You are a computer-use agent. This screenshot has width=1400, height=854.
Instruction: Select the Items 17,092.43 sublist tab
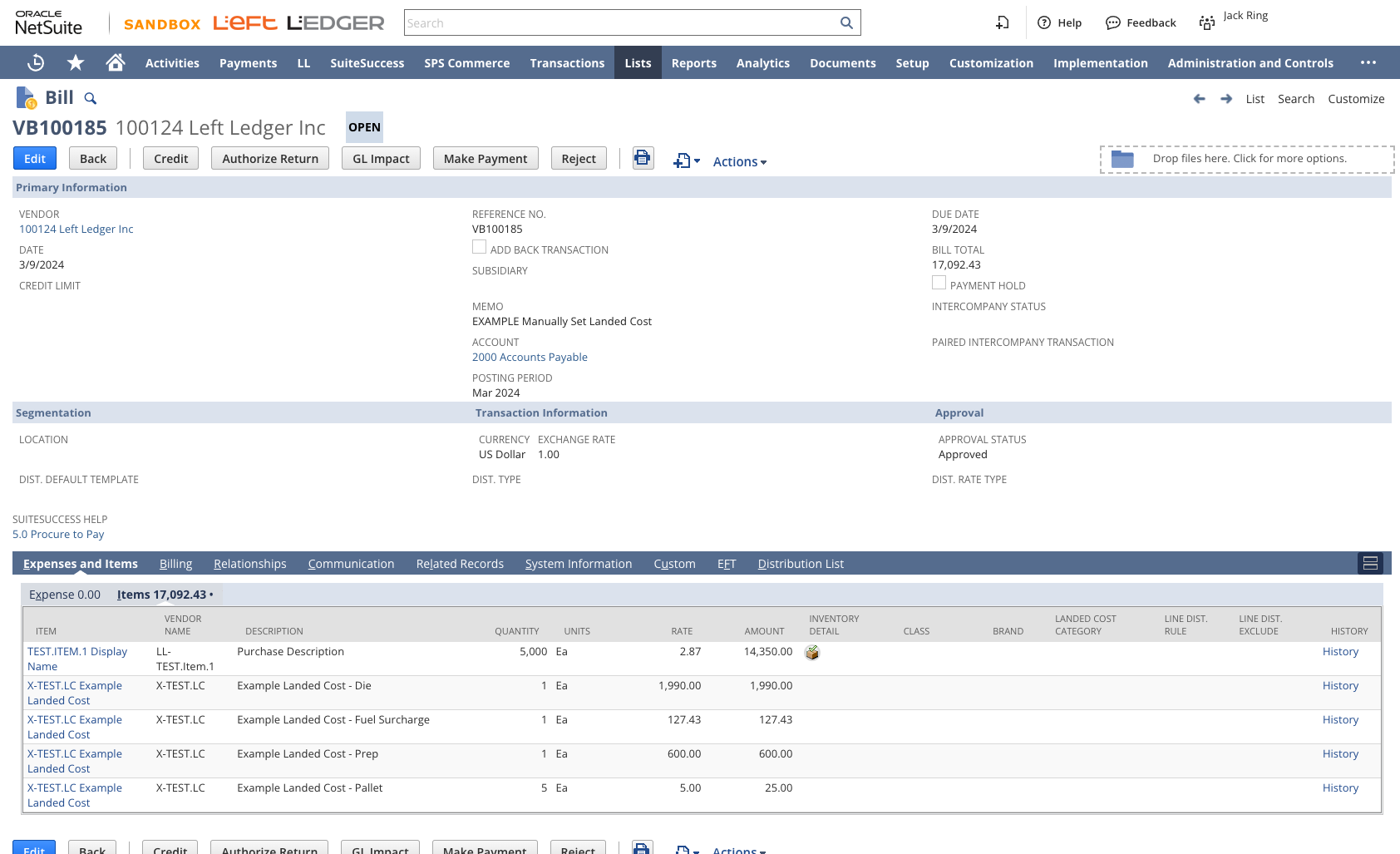pos(165,594)
